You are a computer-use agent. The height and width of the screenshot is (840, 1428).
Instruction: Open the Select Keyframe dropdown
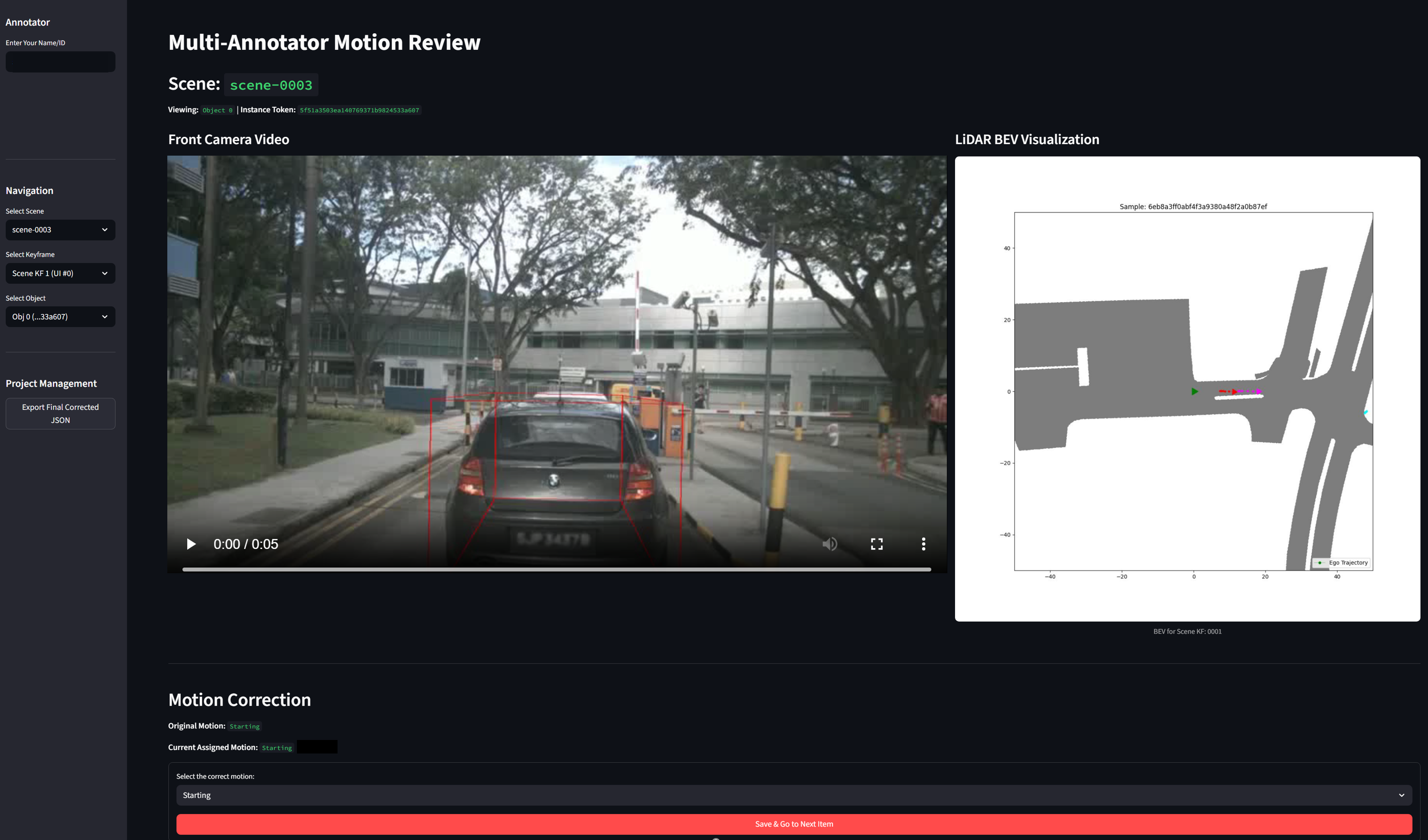tap(60, 273)
